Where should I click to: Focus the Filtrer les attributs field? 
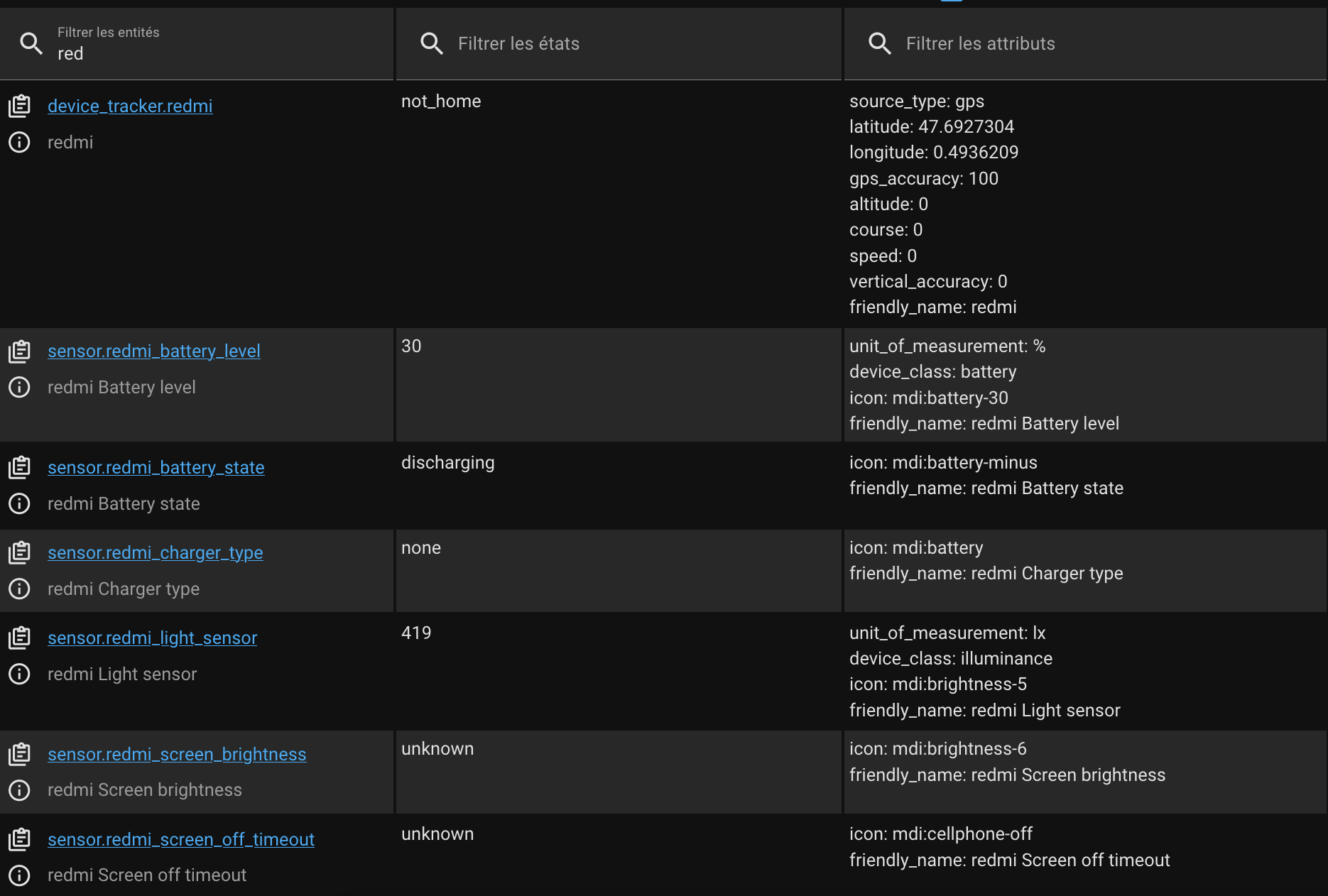(x=1085, y=44)
